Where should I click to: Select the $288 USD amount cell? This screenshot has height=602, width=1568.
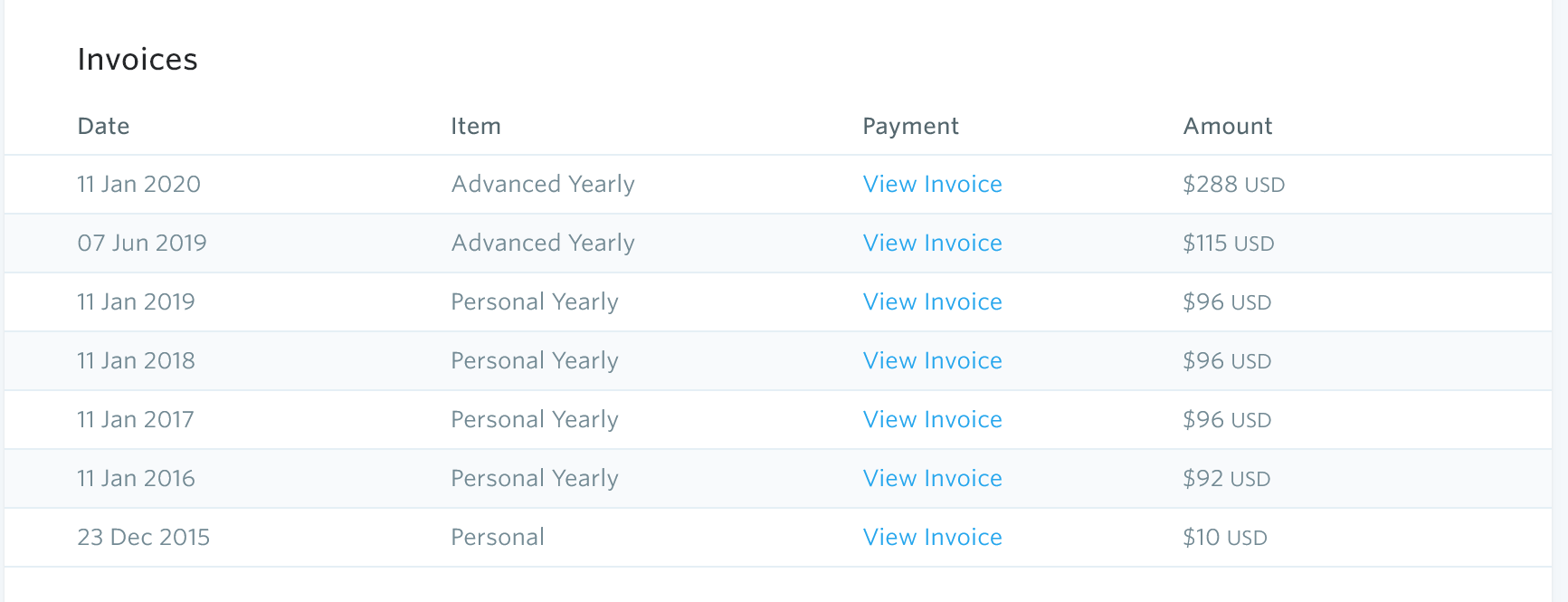[1233, 184]
